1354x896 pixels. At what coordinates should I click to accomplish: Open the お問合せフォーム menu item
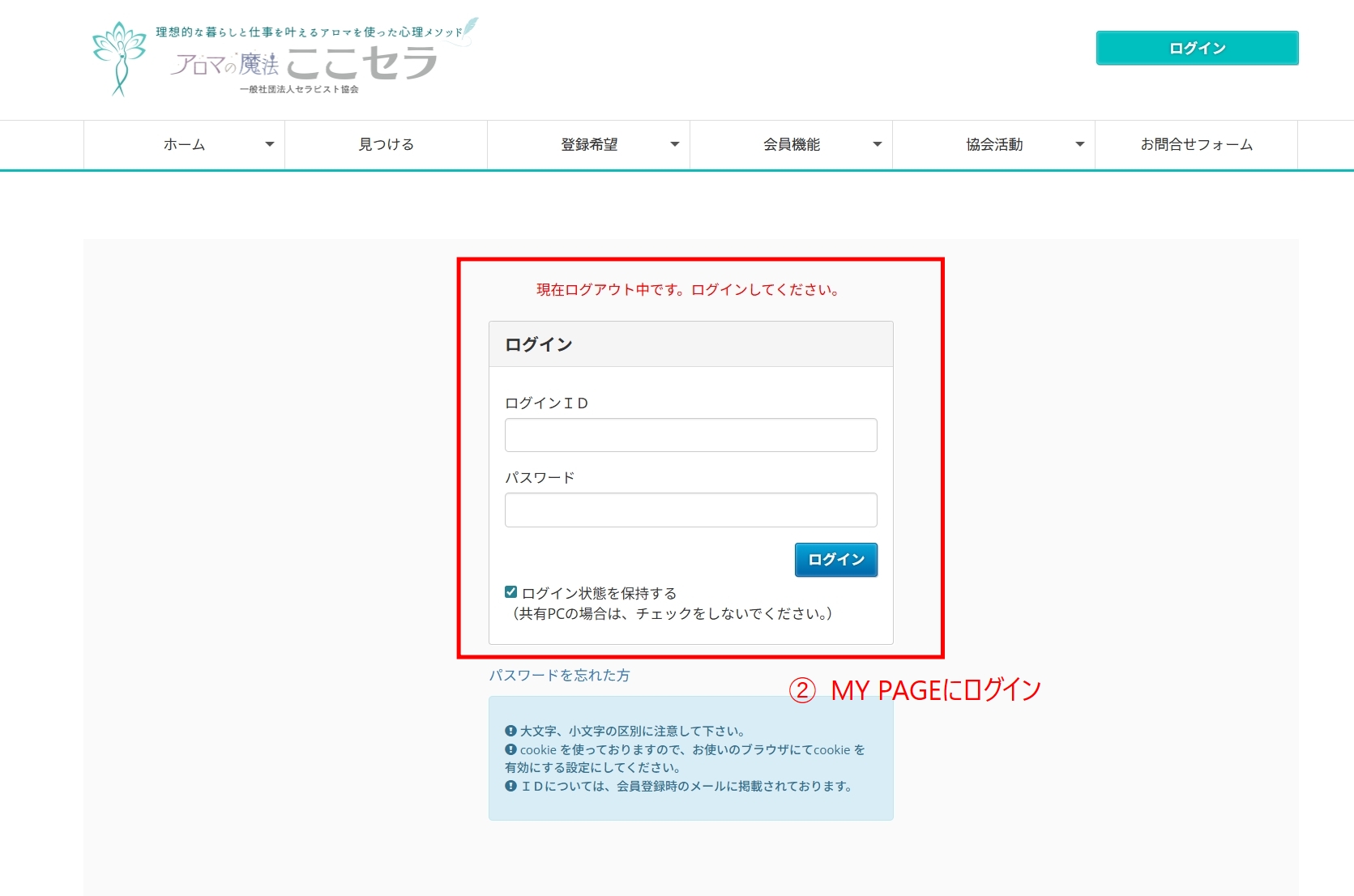1196,145
